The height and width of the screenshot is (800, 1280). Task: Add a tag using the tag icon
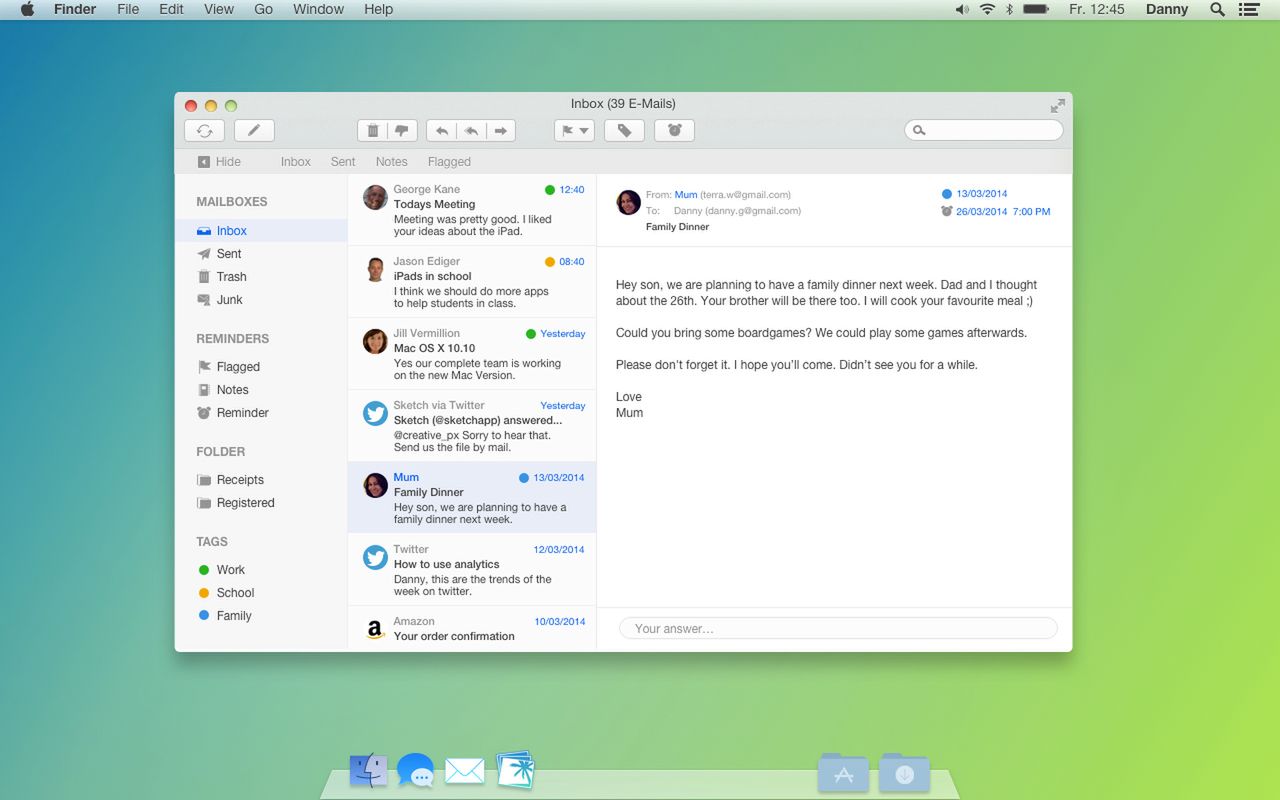pyautogui.click(x=624, y=131)
